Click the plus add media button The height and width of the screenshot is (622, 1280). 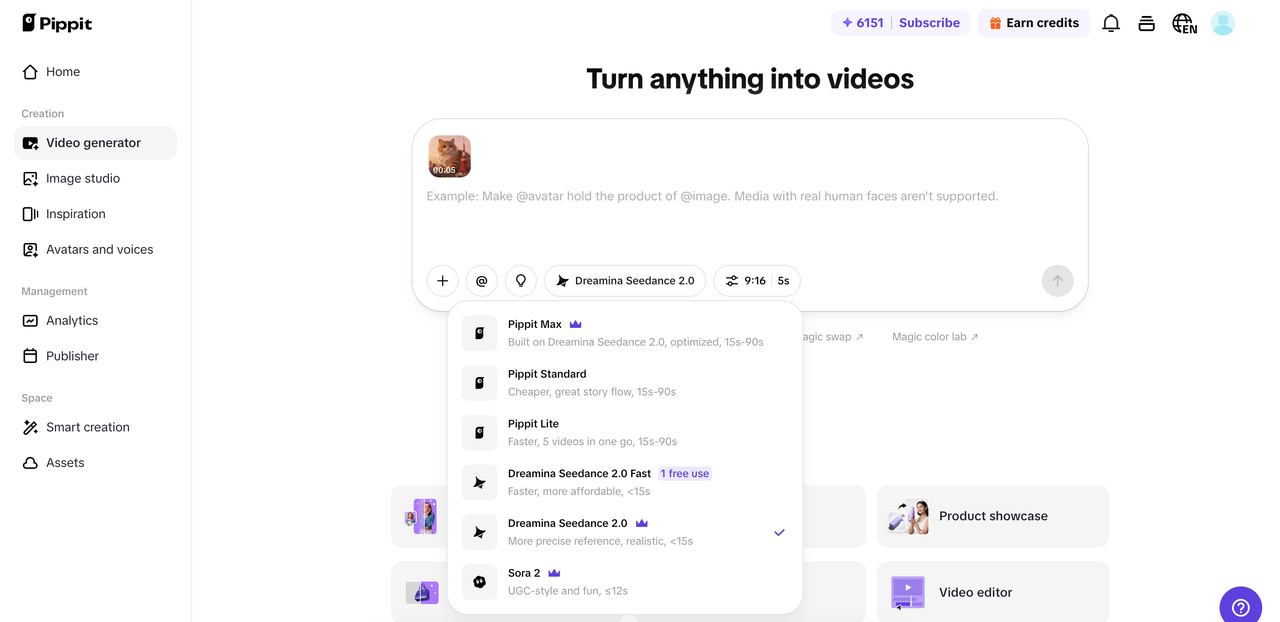pos(443,281)
